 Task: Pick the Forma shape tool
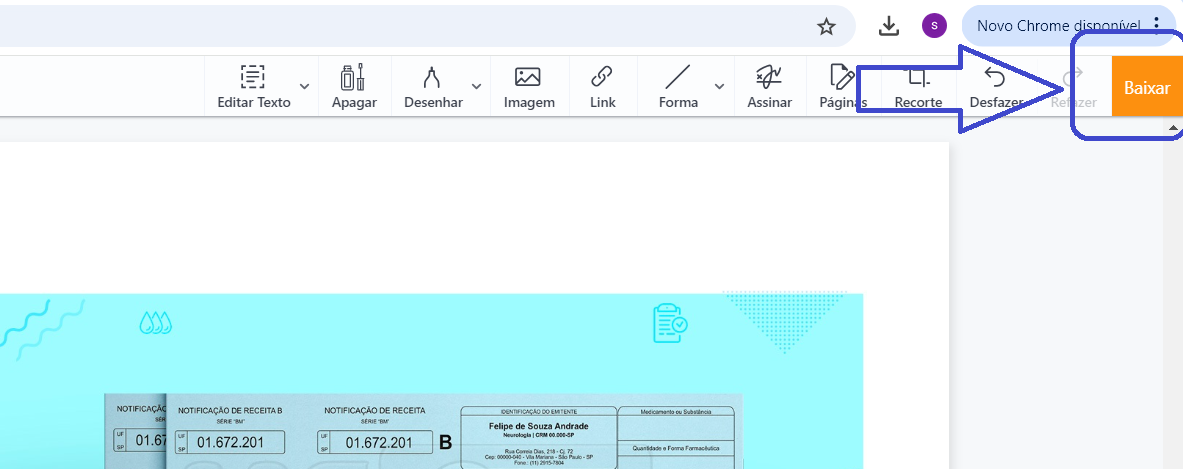(678, 87)
